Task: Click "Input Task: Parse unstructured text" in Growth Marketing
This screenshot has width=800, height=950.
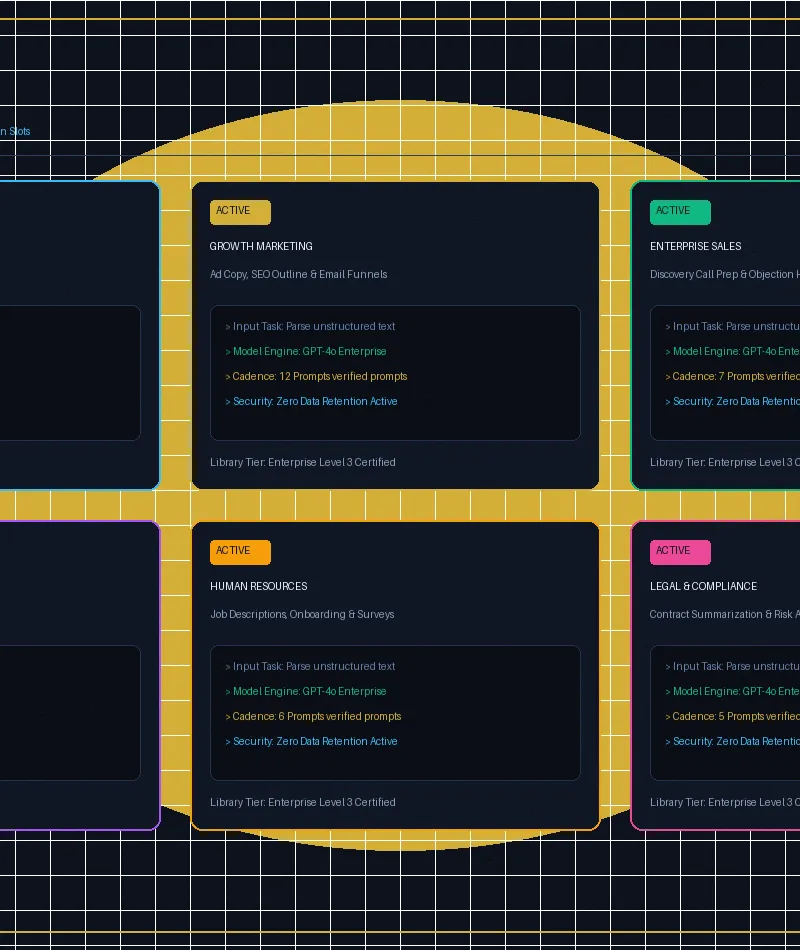Action: (x=310, y=326)
